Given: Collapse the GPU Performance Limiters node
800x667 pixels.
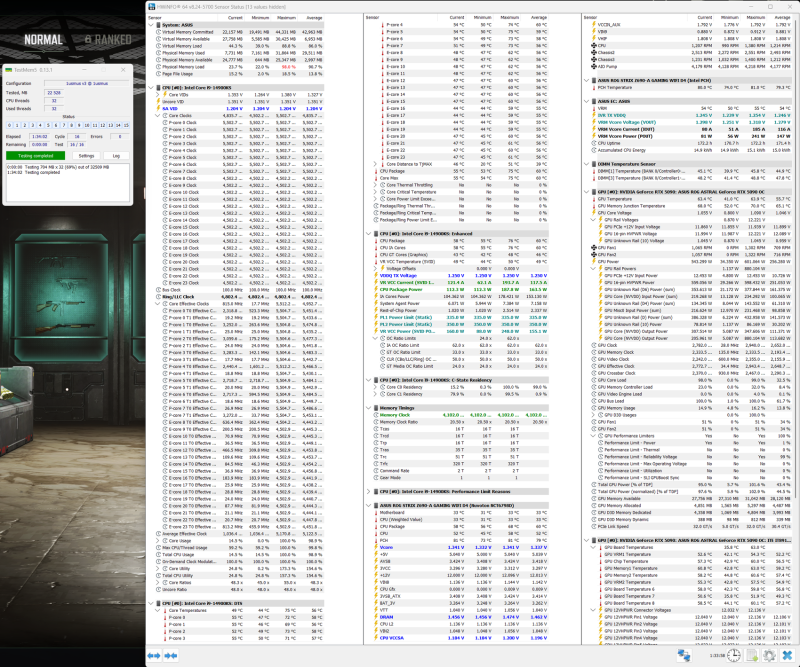Looking at the screenshot, I should pyautogui.click(x=593, y=436).
